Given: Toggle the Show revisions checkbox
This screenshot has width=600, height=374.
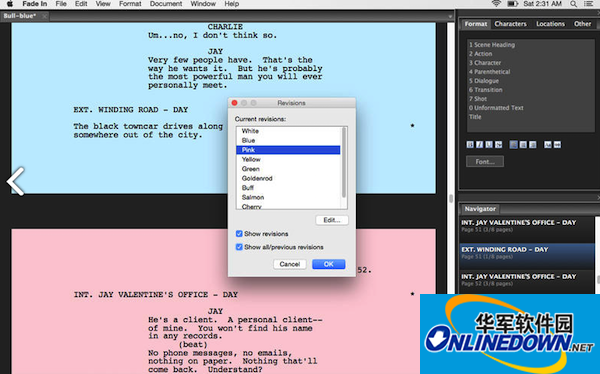Looking at the screenshot, I should point(239,234).
